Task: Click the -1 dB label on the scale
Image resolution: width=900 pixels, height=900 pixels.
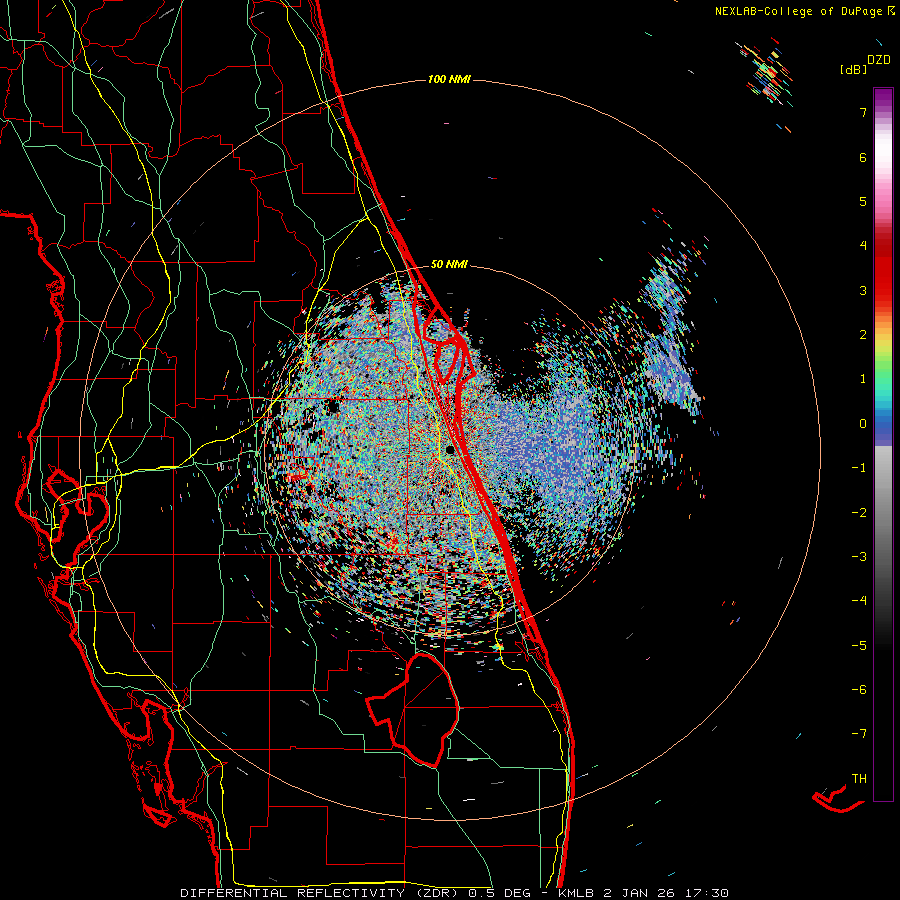Action: (x=859, y=468)
